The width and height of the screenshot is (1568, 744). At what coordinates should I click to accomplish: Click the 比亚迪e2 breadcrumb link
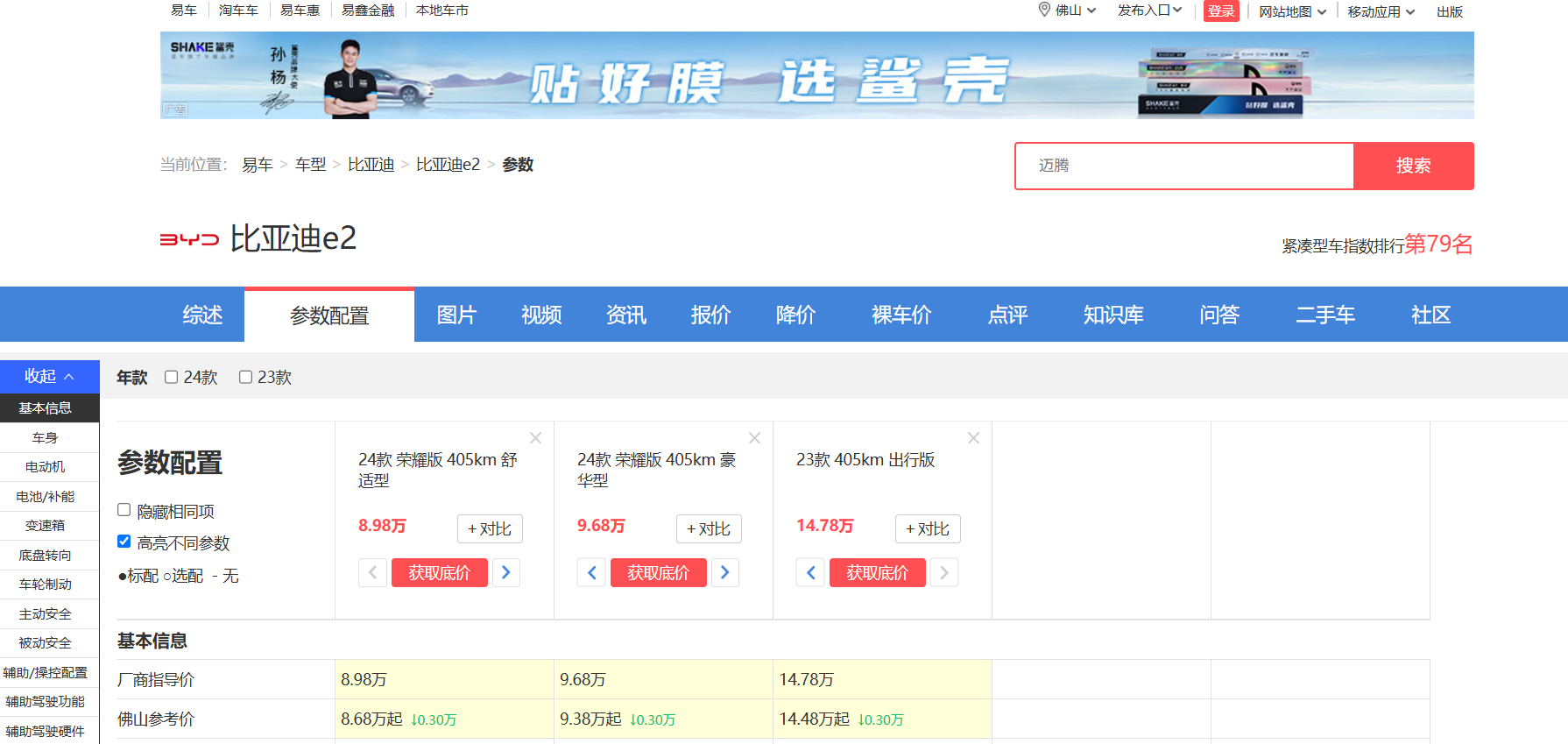pos(448,165)
